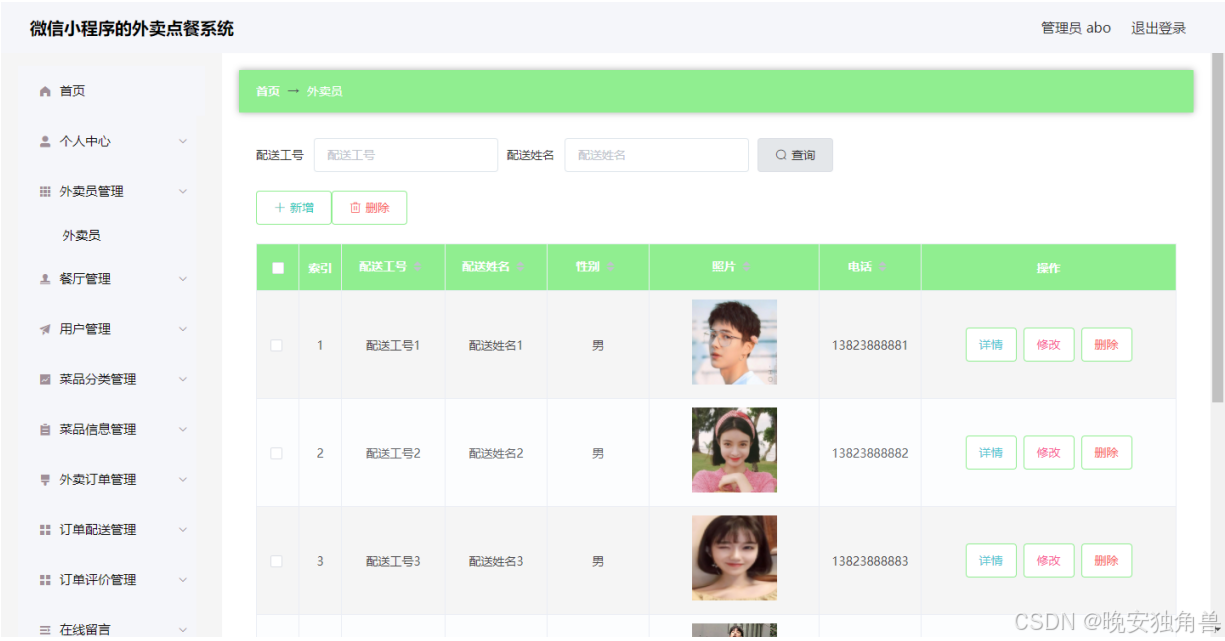This screenshot has width=1225, height=641.
Task: Click 首页 in the green breadcrumb bar
Action: tap(268, 91)
